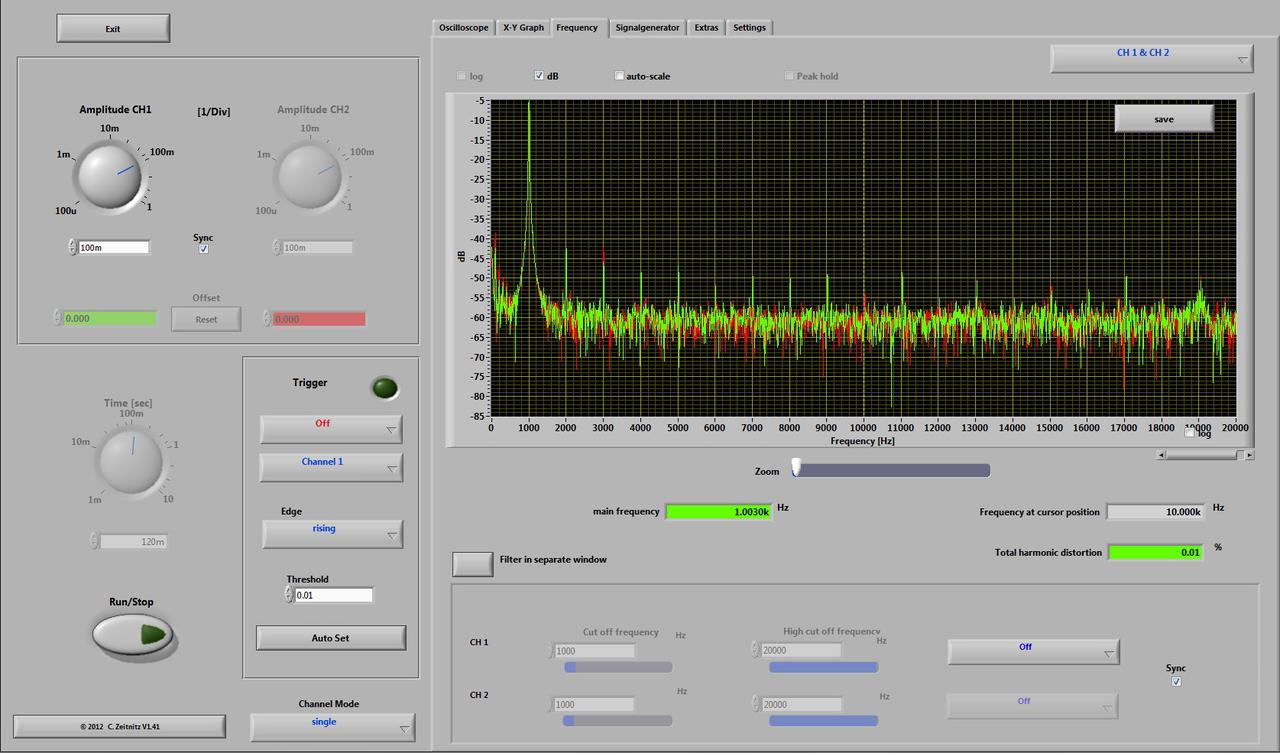Screen dimensions: 1280x753
Task: Click the horizontal scrollbar below the graph
Action: [x=1205, y=454]
